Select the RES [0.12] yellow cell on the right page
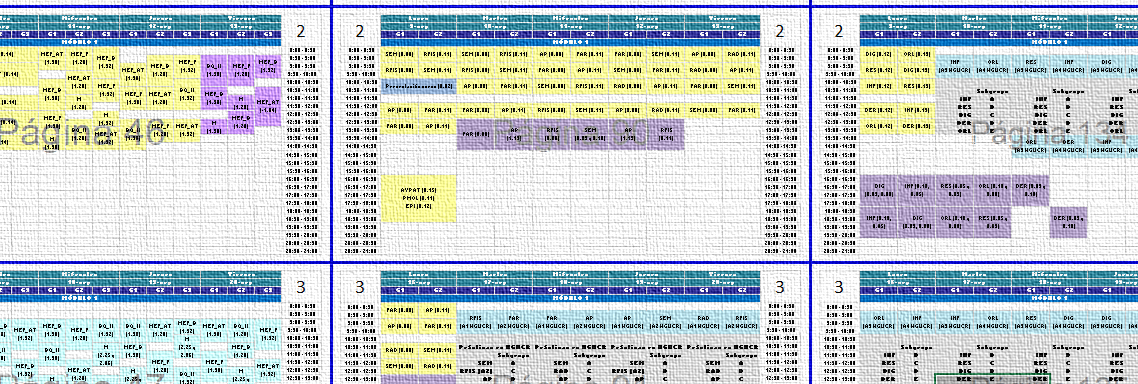 878,70
